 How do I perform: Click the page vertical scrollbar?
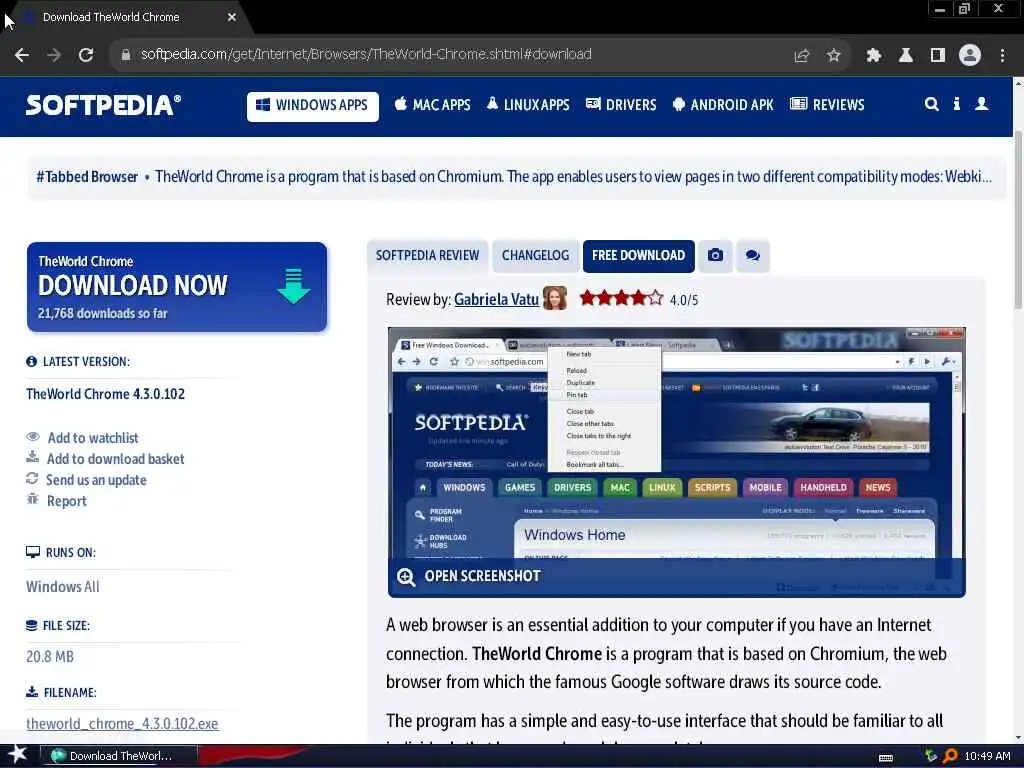click(1018, 219)
